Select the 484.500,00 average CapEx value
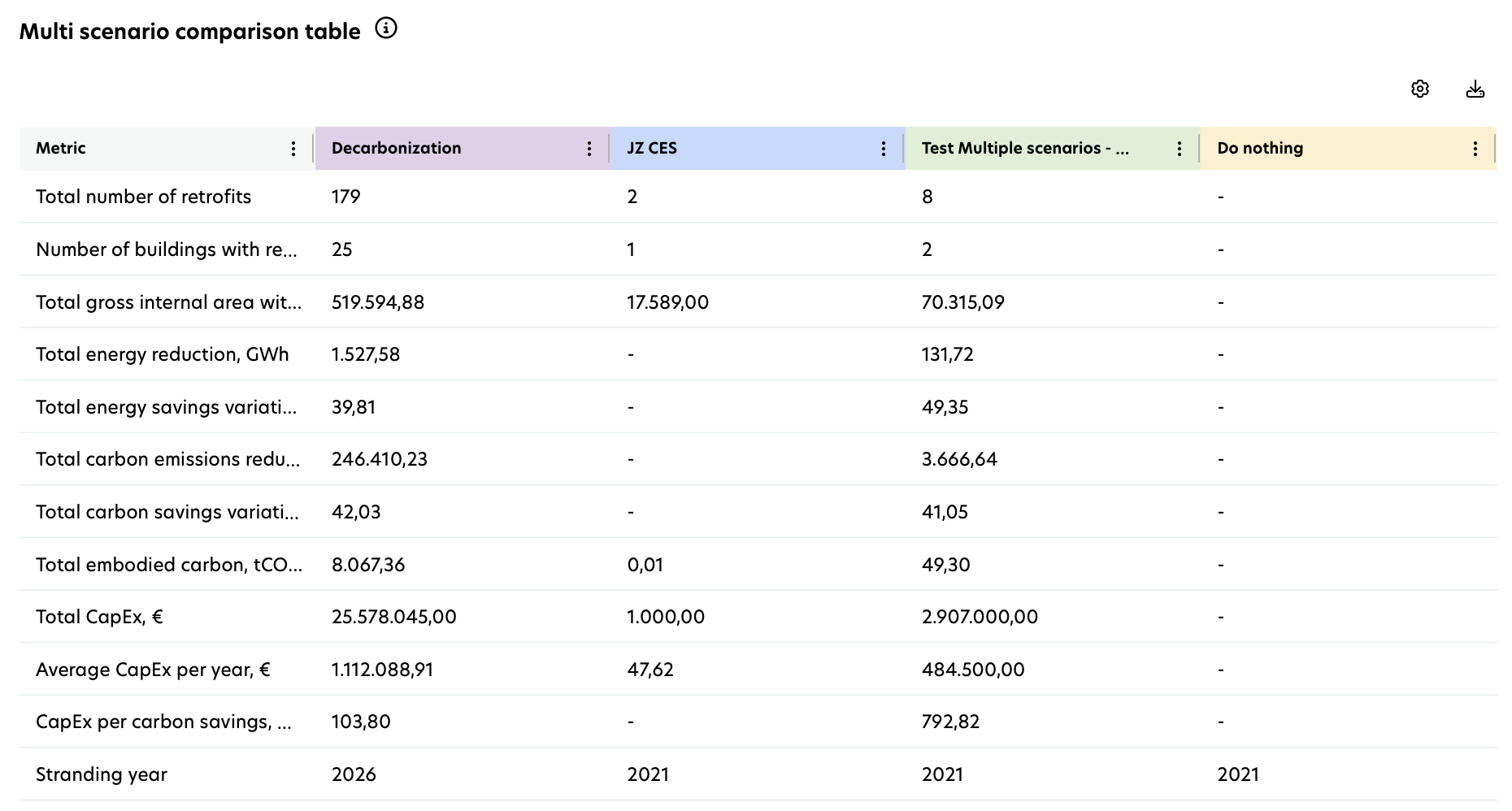 pos(973,670)
